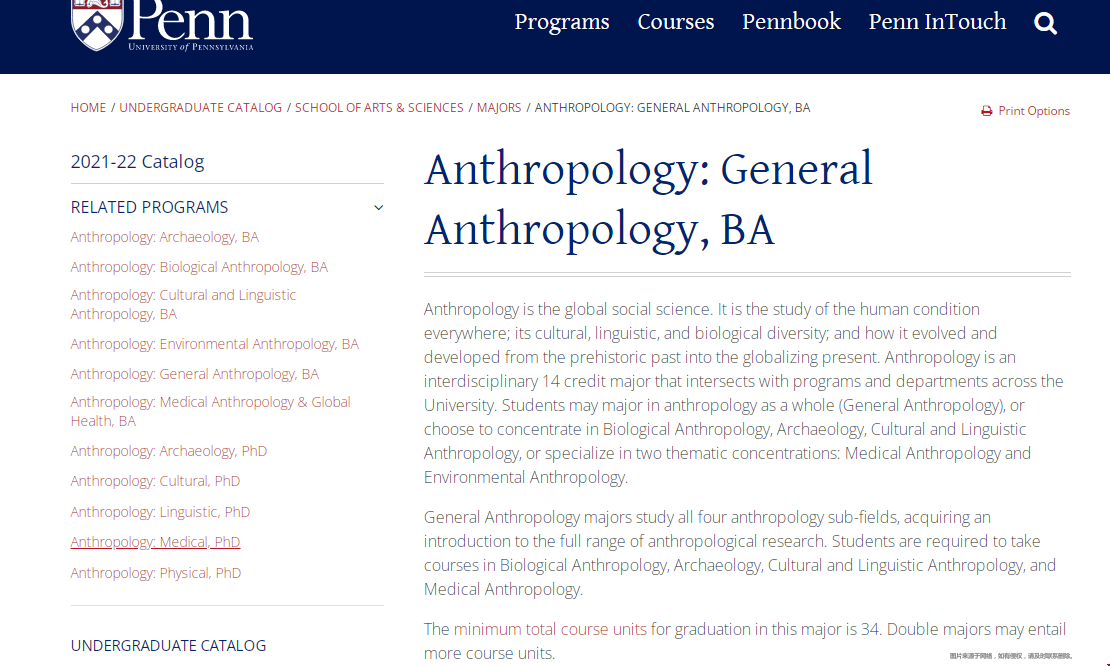The image size is (1110, 666).
Task: Click the Penn shield logo
Action: tap(98, 25)
